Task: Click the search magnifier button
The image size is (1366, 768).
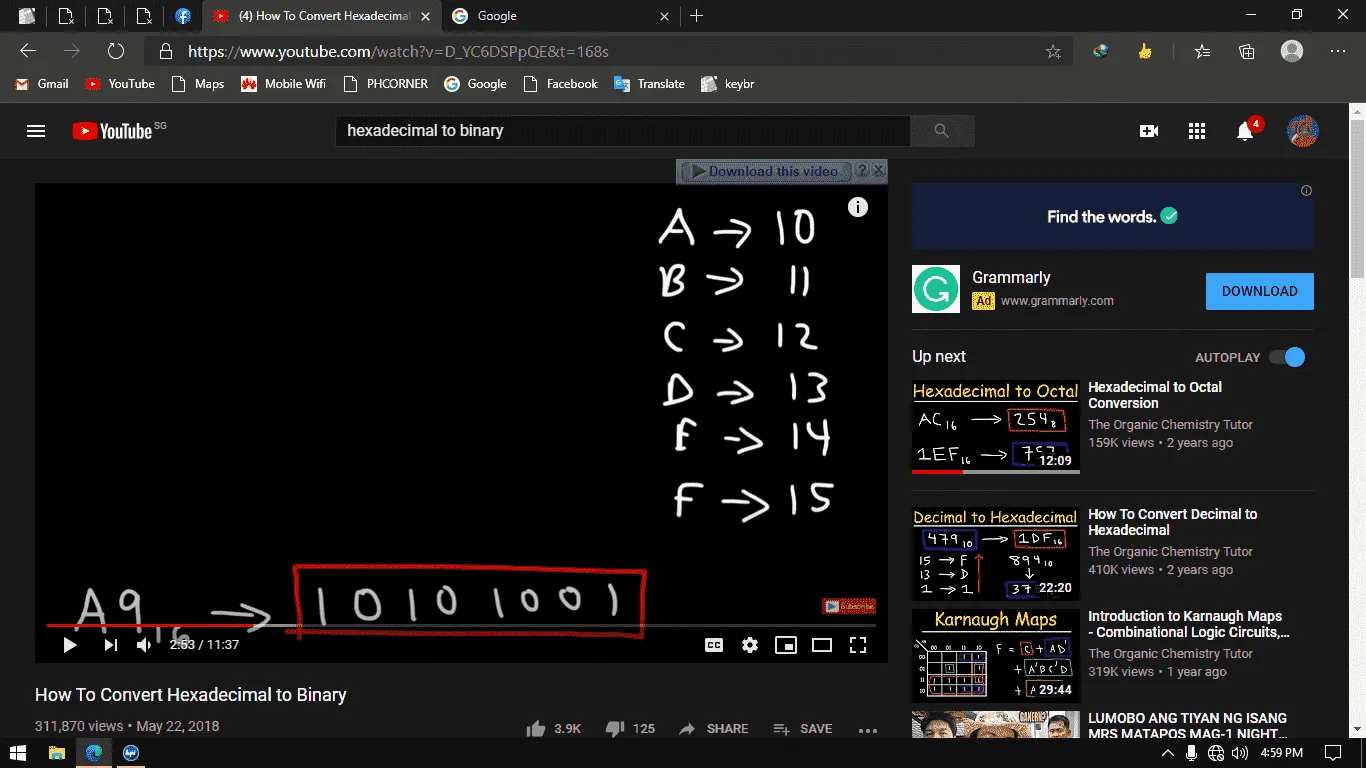Action: pyautogui.click(x=942, y=131)
